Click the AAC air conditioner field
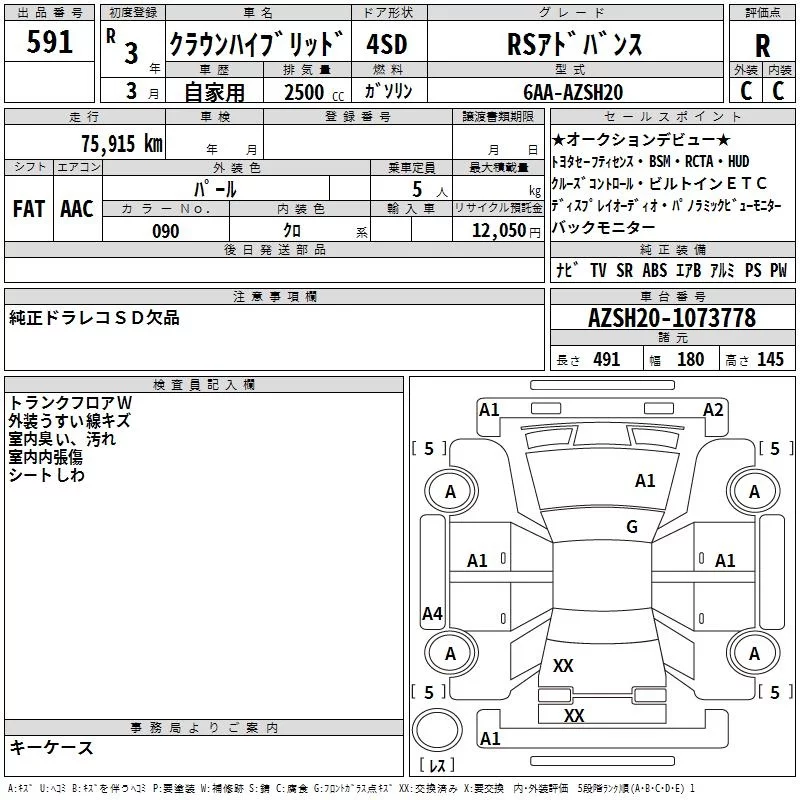Viewport: 800px width, 800px height. coord(77,208)
